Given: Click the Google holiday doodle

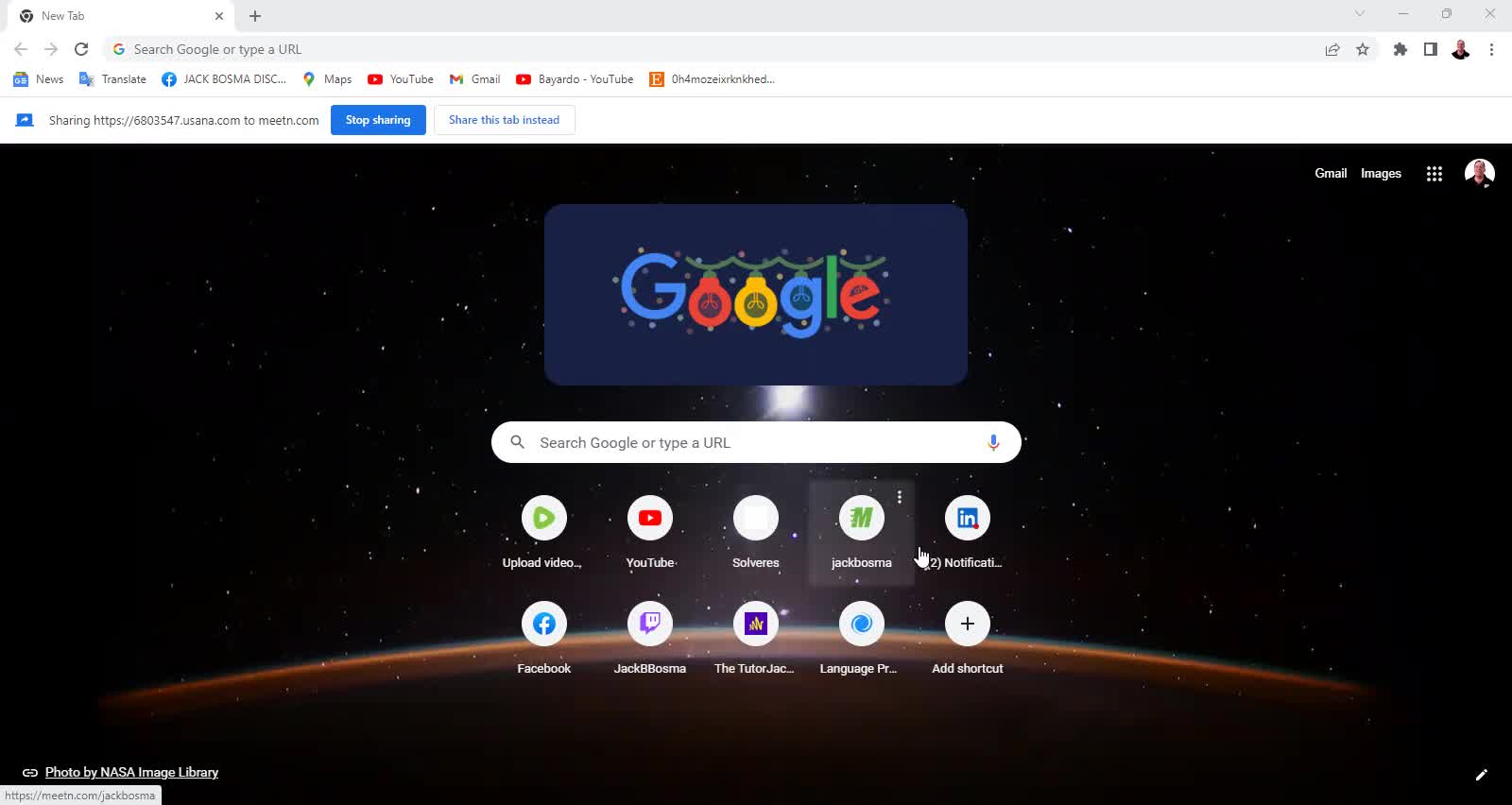Looking at the screenshot, I should [756, 295].
